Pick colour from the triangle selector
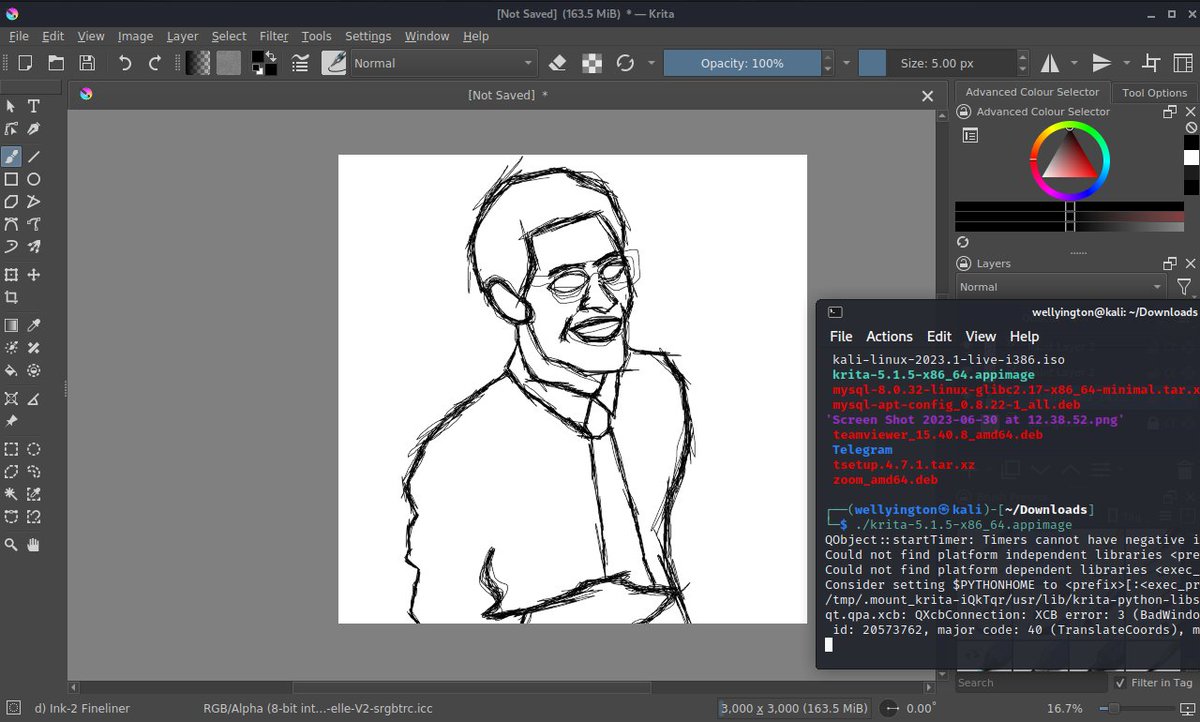Image resolution: width=1200 pixels, height=722 pixels. (x=1069, y=155)
